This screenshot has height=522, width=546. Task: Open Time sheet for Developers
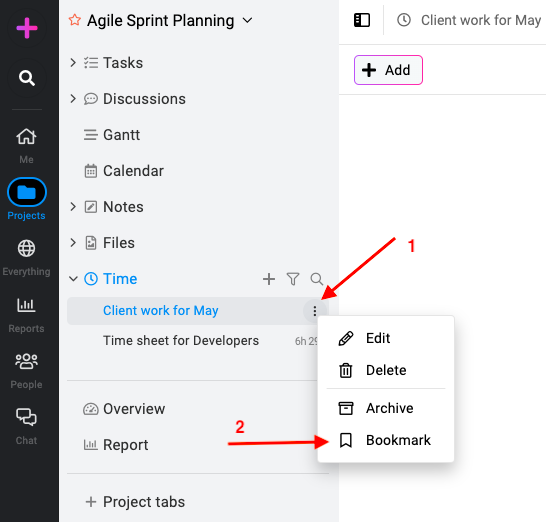(181, 341)
